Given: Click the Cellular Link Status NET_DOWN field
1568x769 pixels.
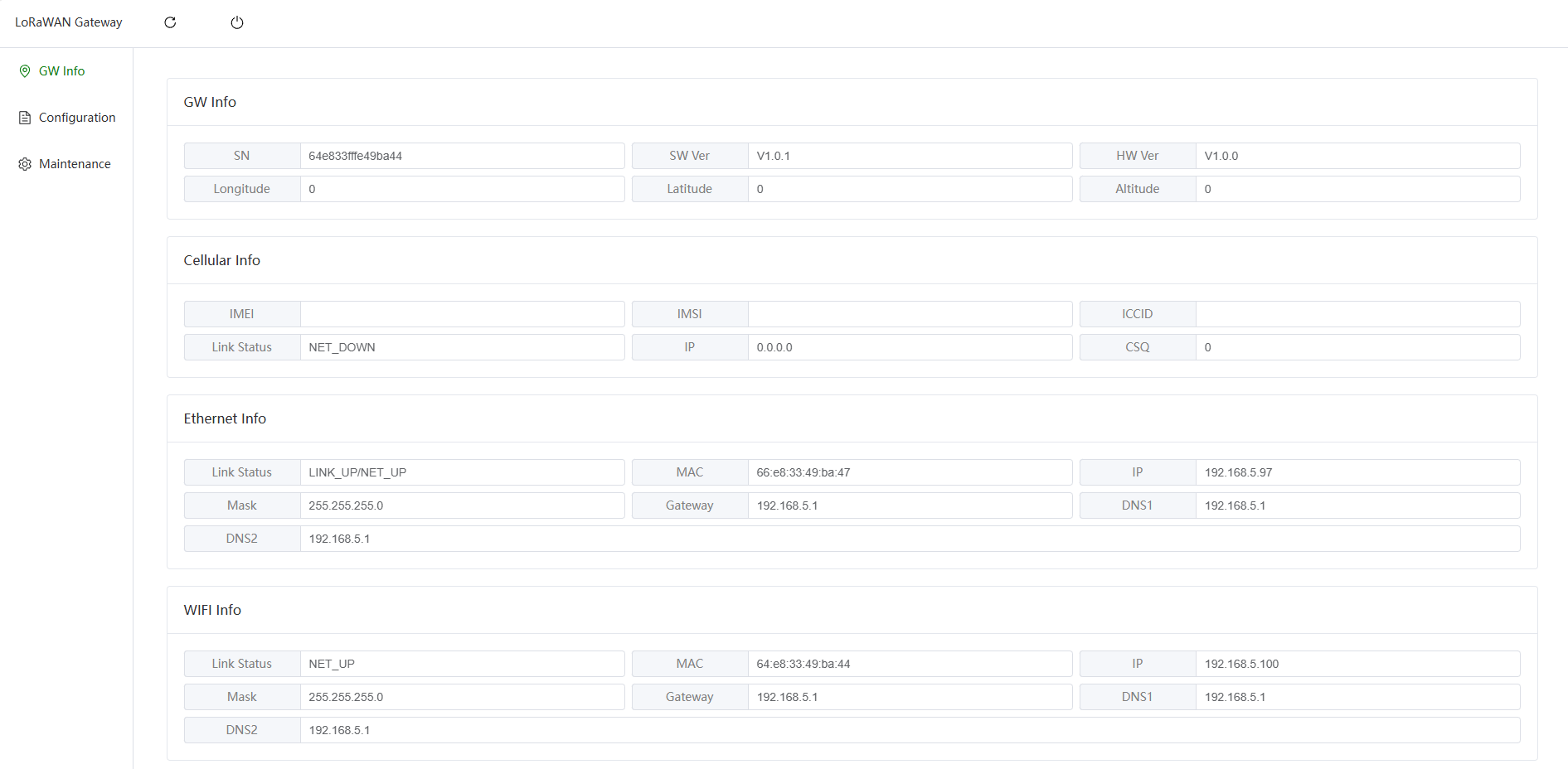Looking at the screenshot, I should [x=462, y=347].
